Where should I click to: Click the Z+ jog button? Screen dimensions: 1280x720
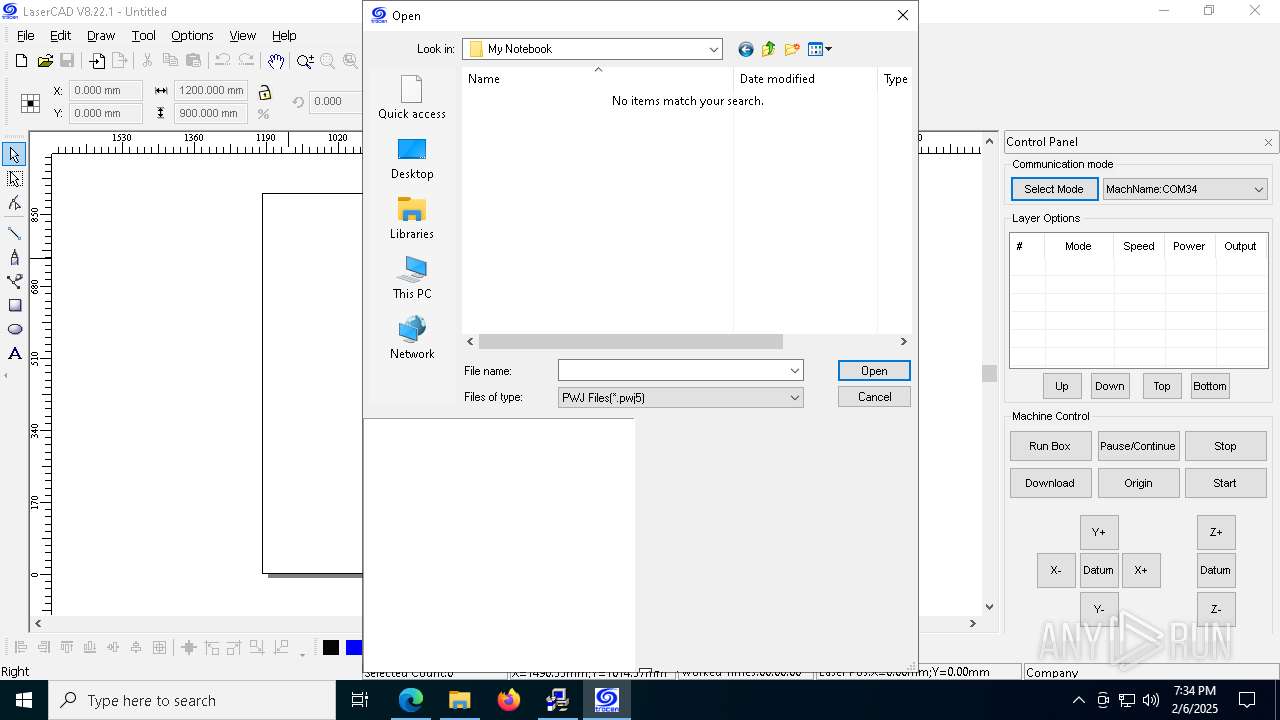pos(1216,533)
